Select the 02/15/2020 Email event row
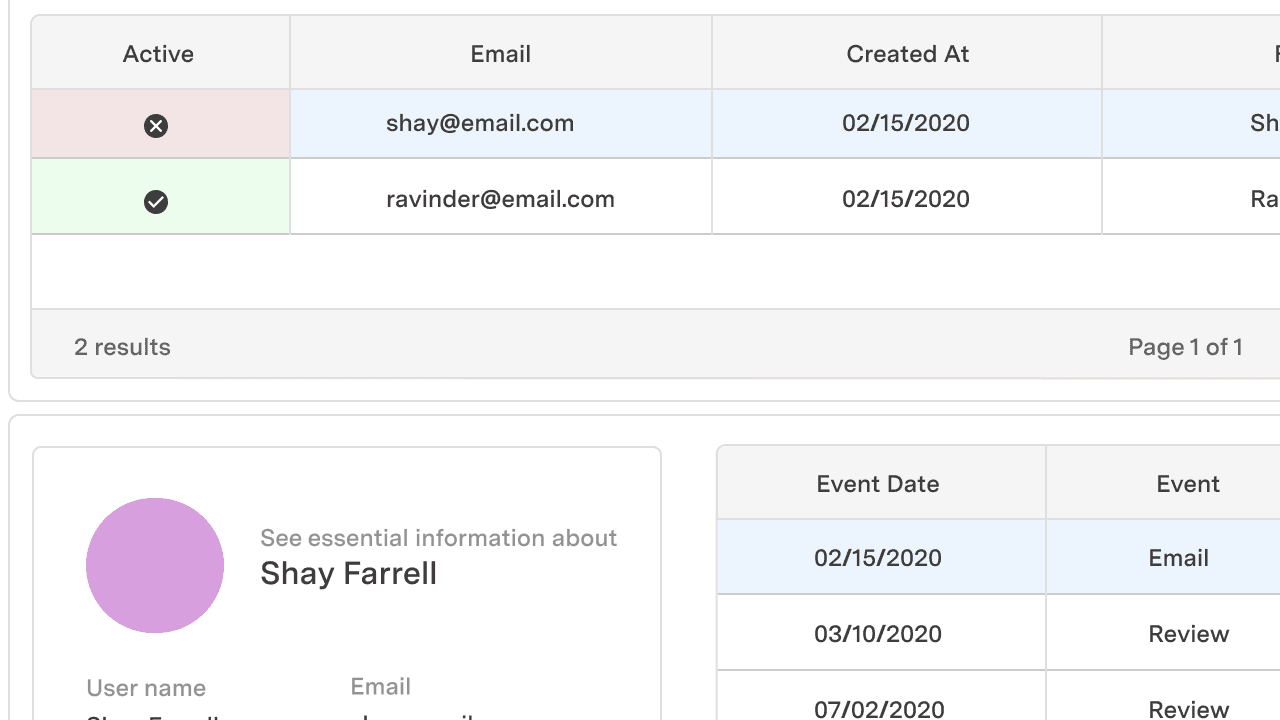This screenshot has width=1280, height=720. (999, 557)
